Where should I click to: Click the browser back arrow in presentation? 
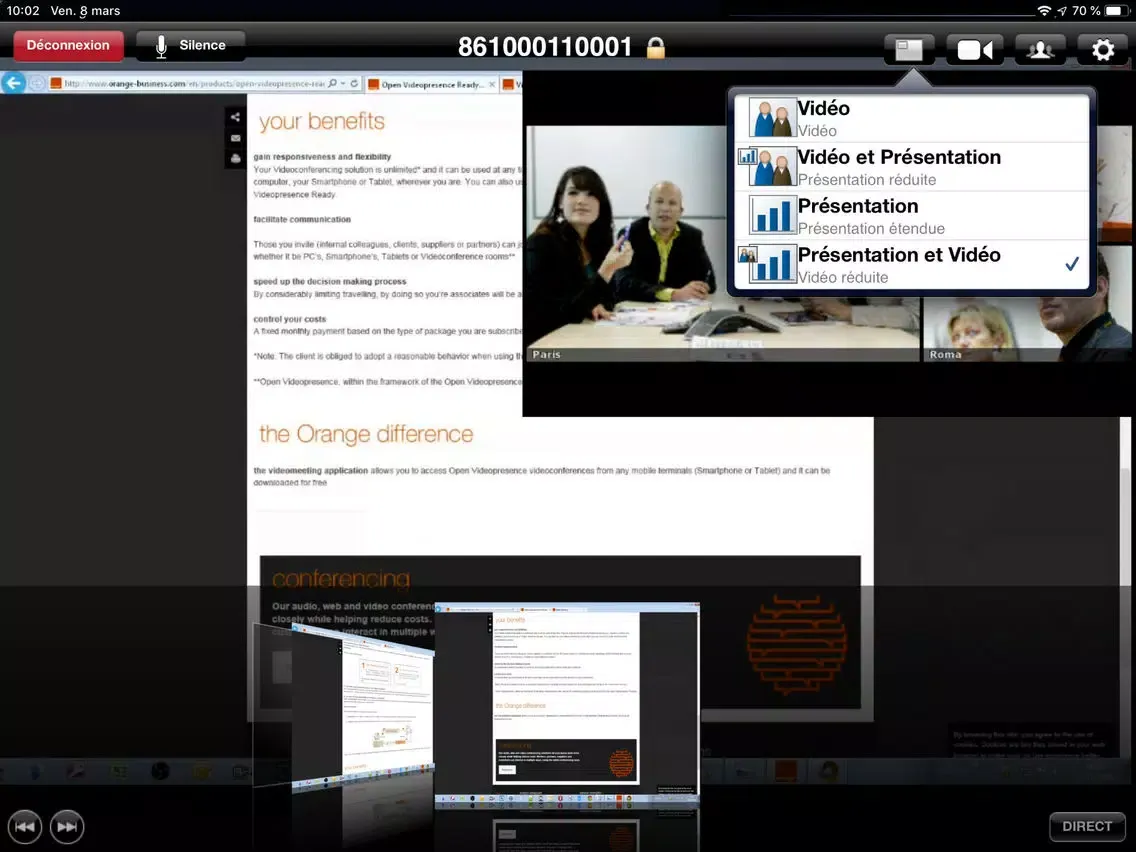pyautogui.click(x=14, y=83)
